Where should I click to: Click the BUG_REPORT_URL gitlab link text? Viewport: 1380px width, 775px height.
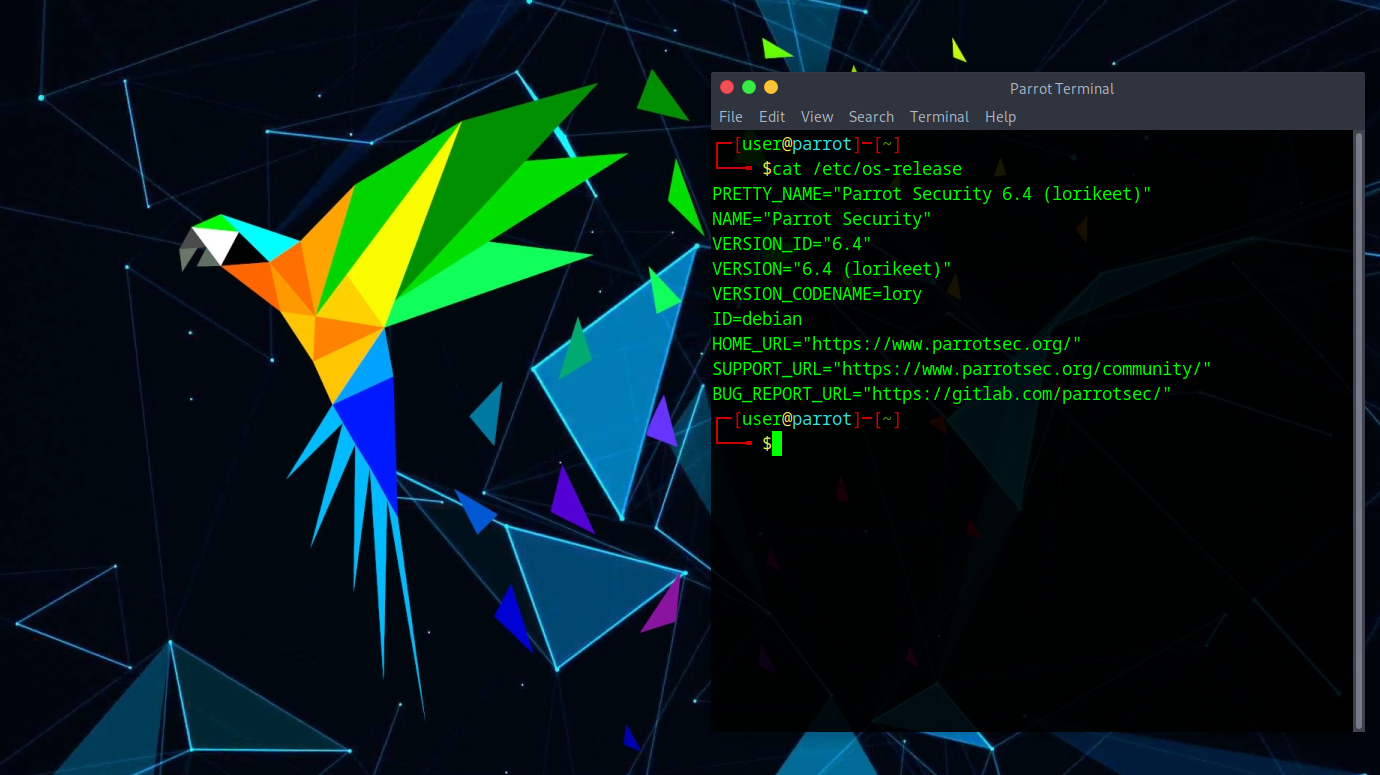pos(1017,394)
